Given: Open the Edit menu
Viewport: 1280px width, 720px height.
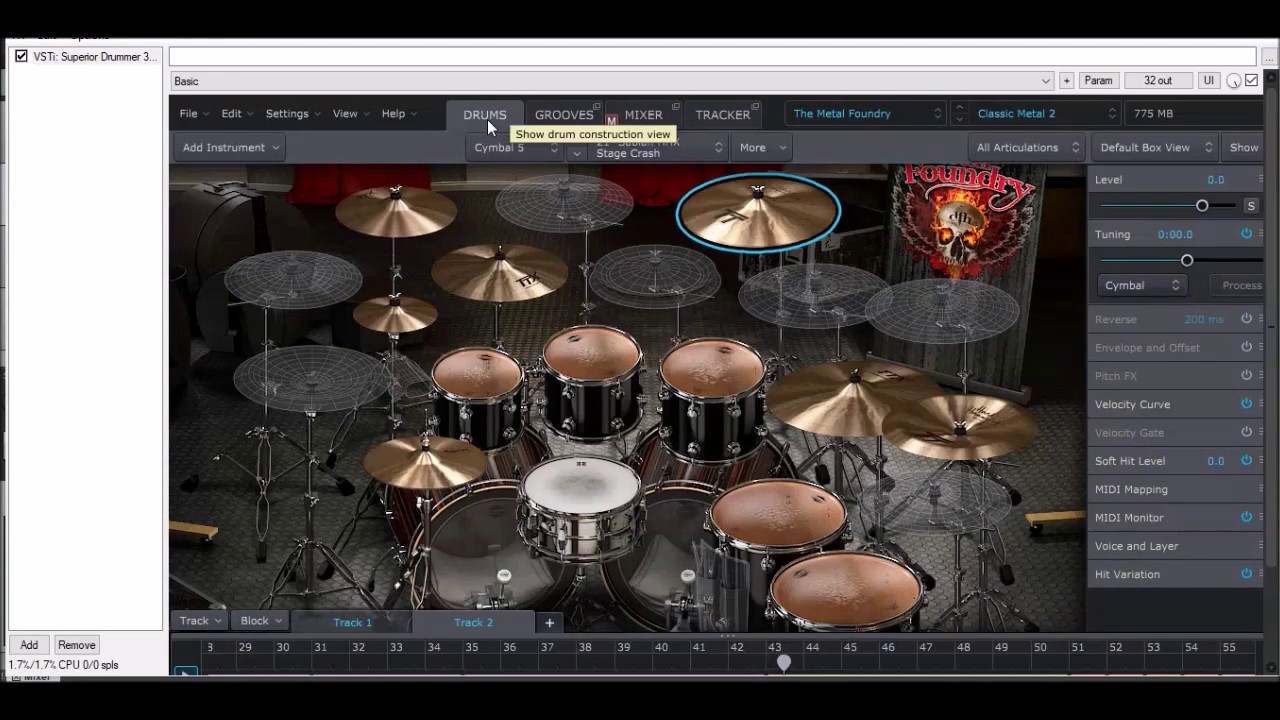Looking at the screenshot, I should (236, 114).
